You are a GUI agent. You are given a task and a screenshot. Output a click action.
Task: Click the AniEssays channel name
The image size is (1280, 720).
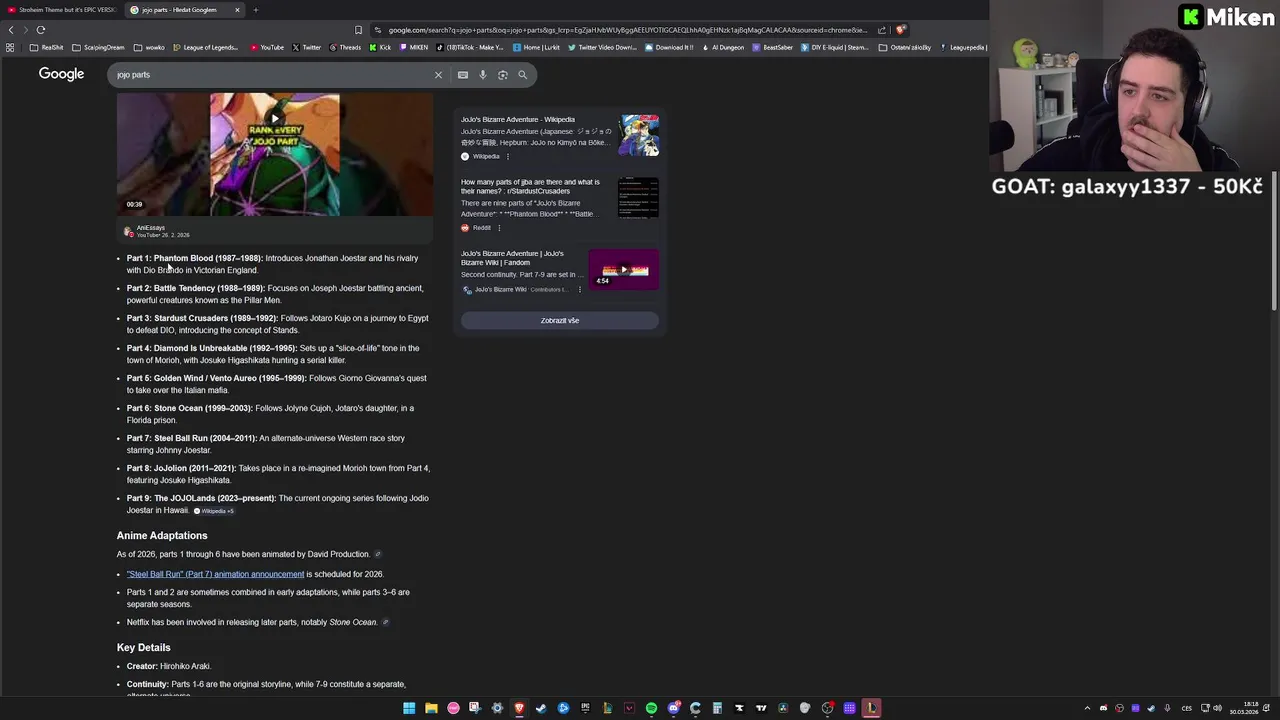click(151, 228)
